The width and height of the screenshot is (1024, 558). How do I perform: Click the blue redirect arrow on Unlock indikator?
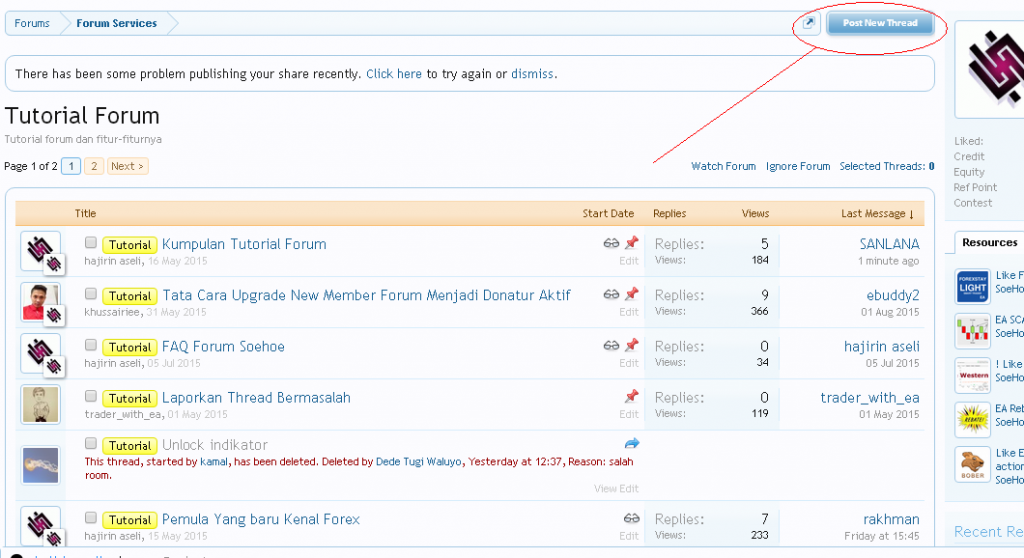click(631, 443)
